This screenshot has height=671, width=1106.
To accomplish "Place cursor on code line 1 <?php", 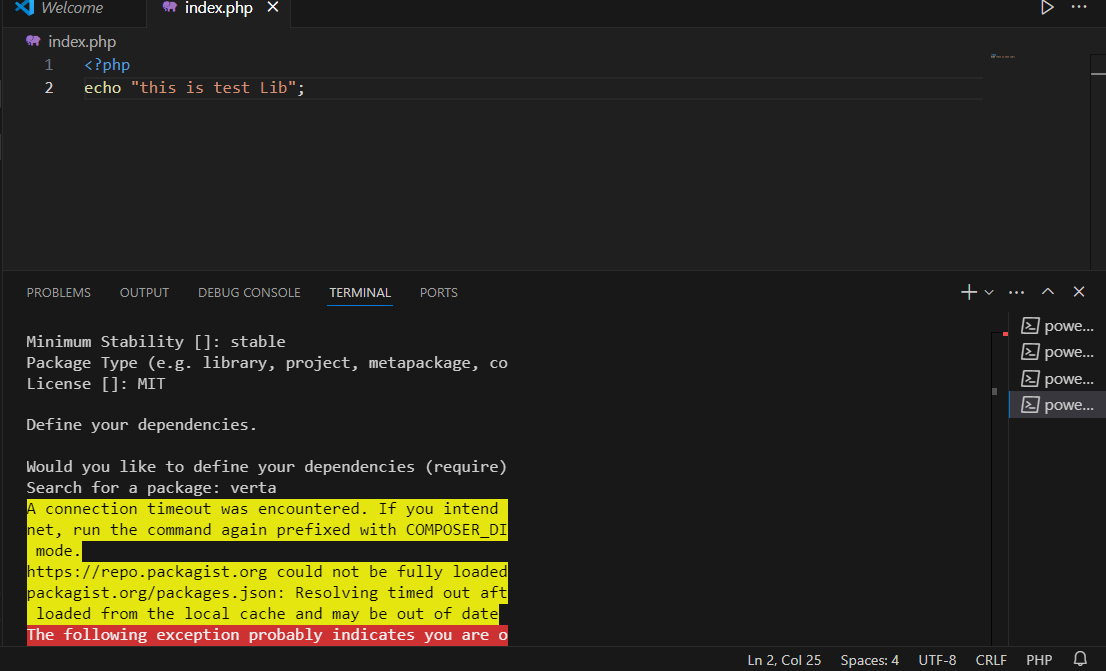I will (107, 65).
